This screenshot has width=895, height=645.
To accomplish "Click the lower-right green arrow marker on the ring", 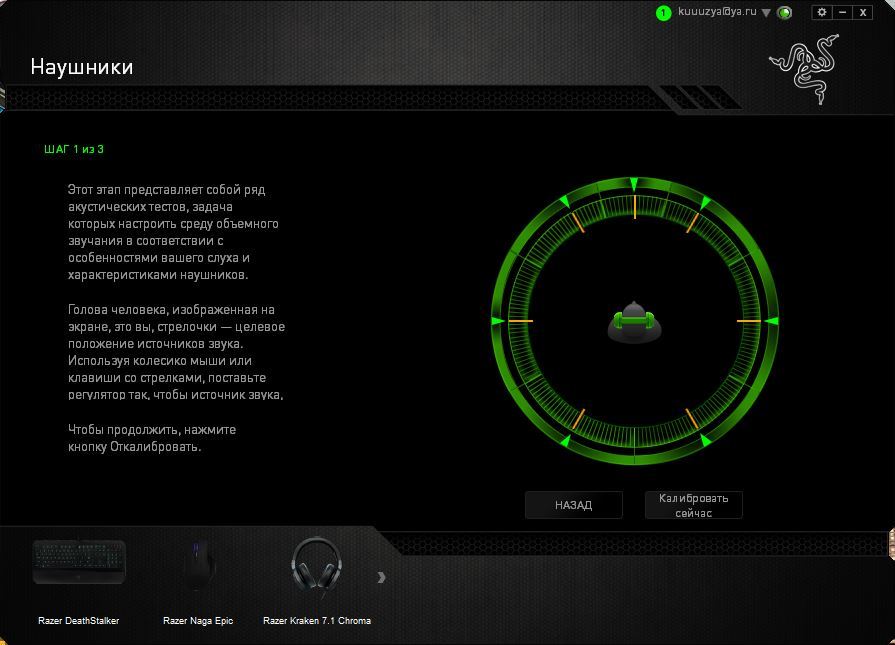I will tap(705, 440).
